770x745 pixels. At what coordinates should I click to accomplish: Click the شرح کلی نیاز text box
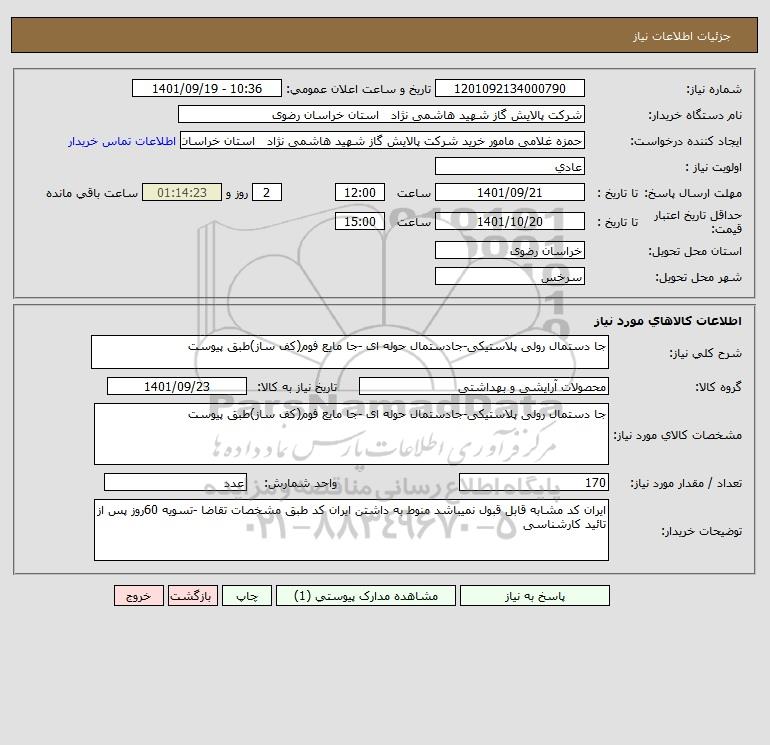tap(350, 352)
